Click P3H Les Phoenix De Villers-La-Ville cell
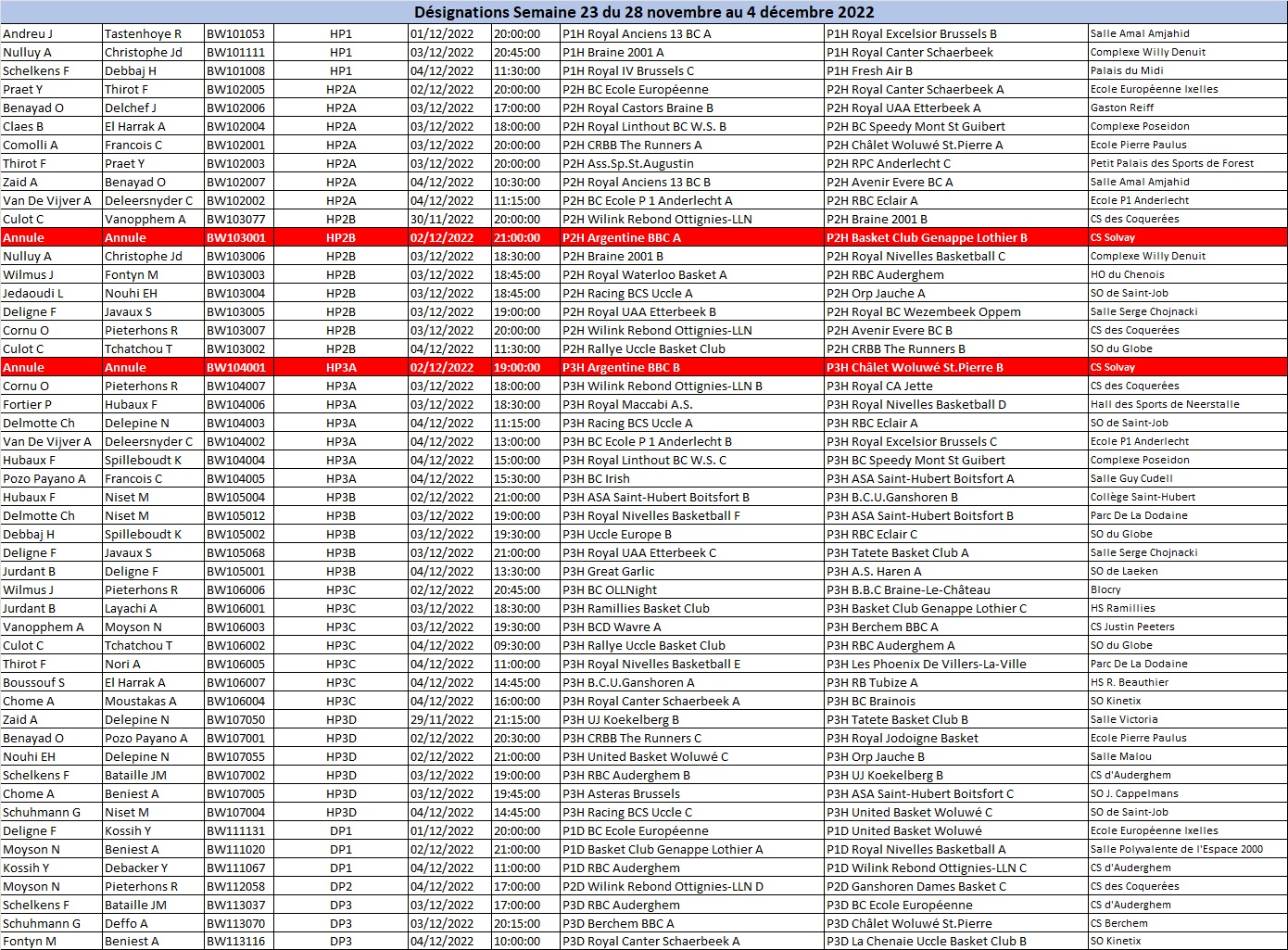Image resolution: width=1288 pixels, height=950 pixels. [x=926, y=665]
